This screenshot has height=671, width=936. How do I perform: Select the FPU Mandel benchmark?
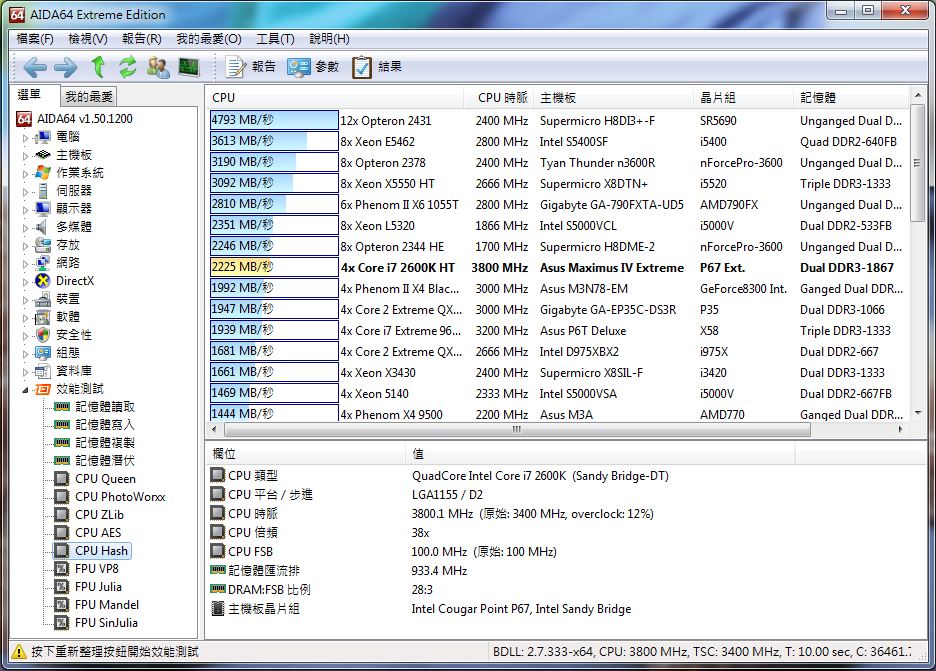107,605
